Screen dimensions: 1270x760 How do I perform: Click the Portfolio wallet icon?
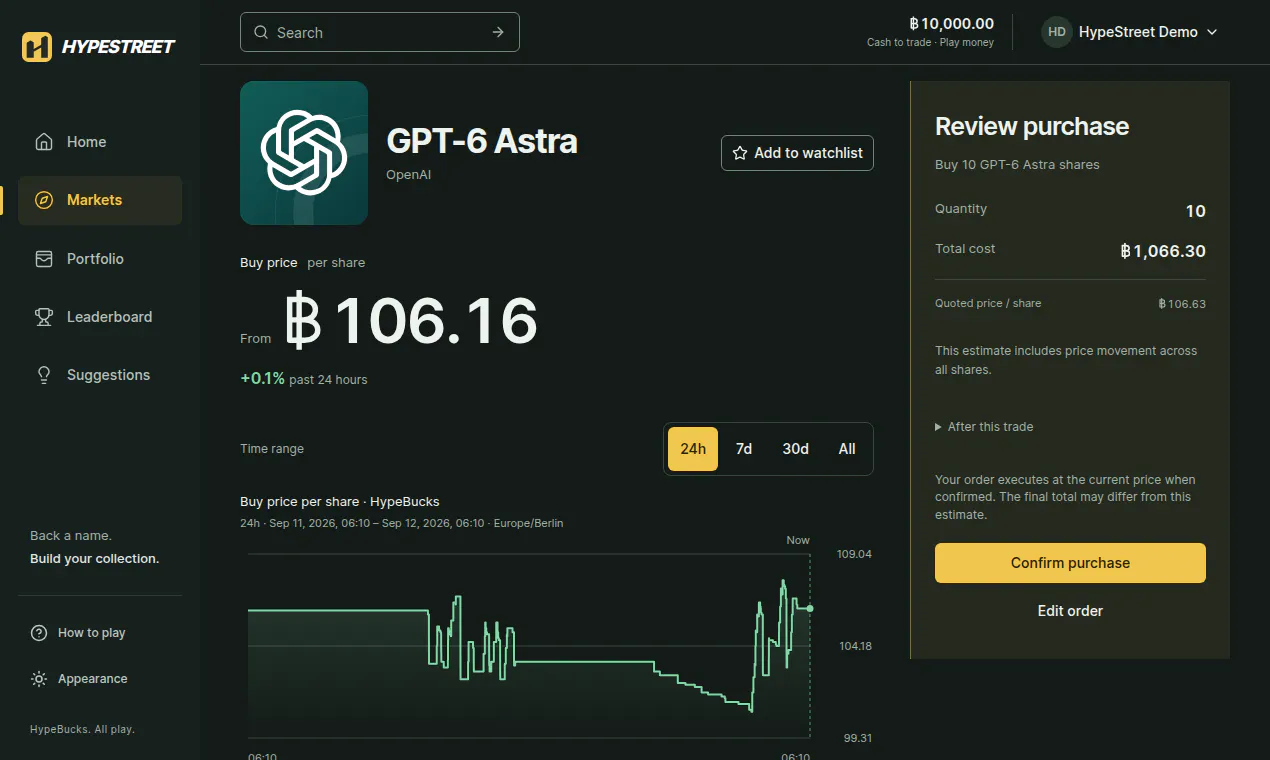coord(43,259)
